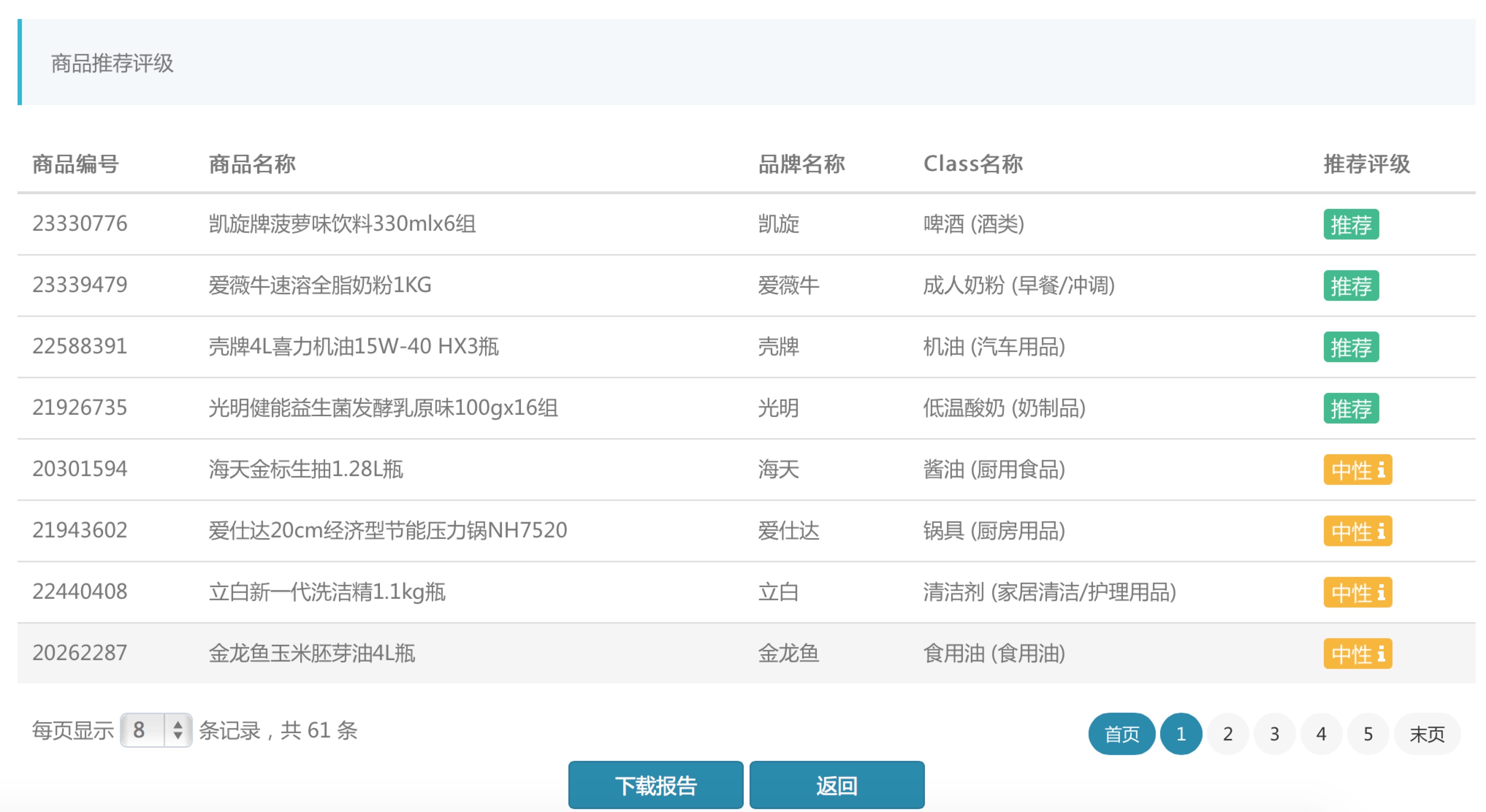The image size is (1486, 812).
Task: Go to 首页 first page
Action: pos(1121,734)
